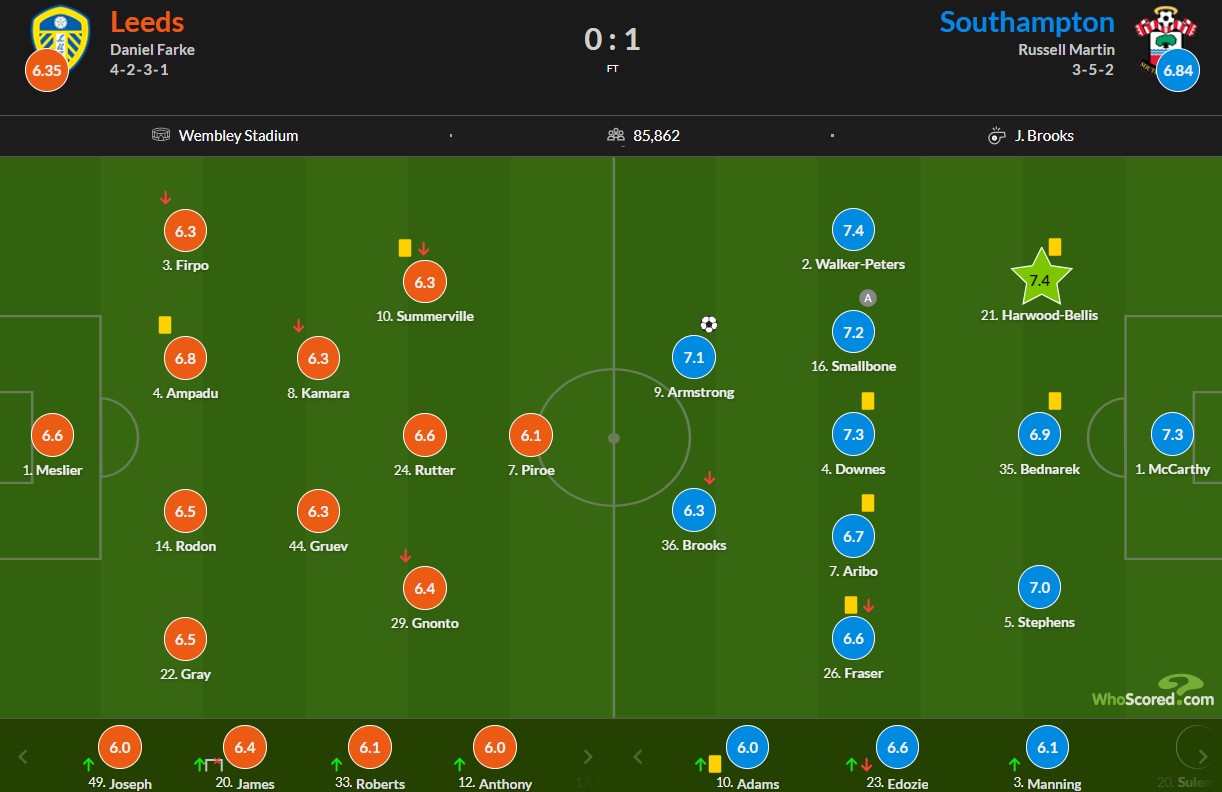Select substitute Joseph on the Leeds bench
Image resolution: width=1222 pixels, height=792 pixels.
tap(120, 748)
